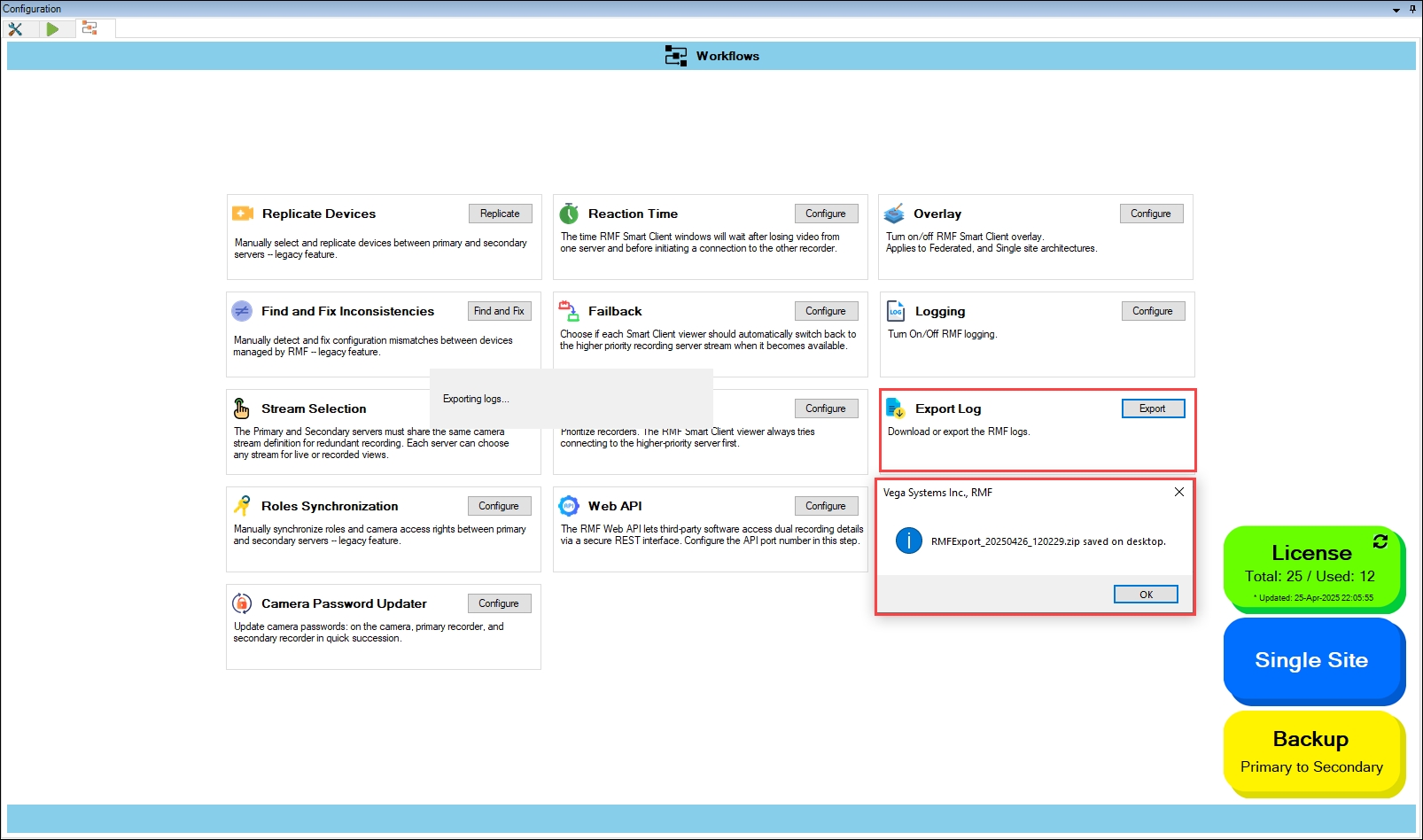
Task: Click the Replicate Devices camera icon
Action: point(242,214)
